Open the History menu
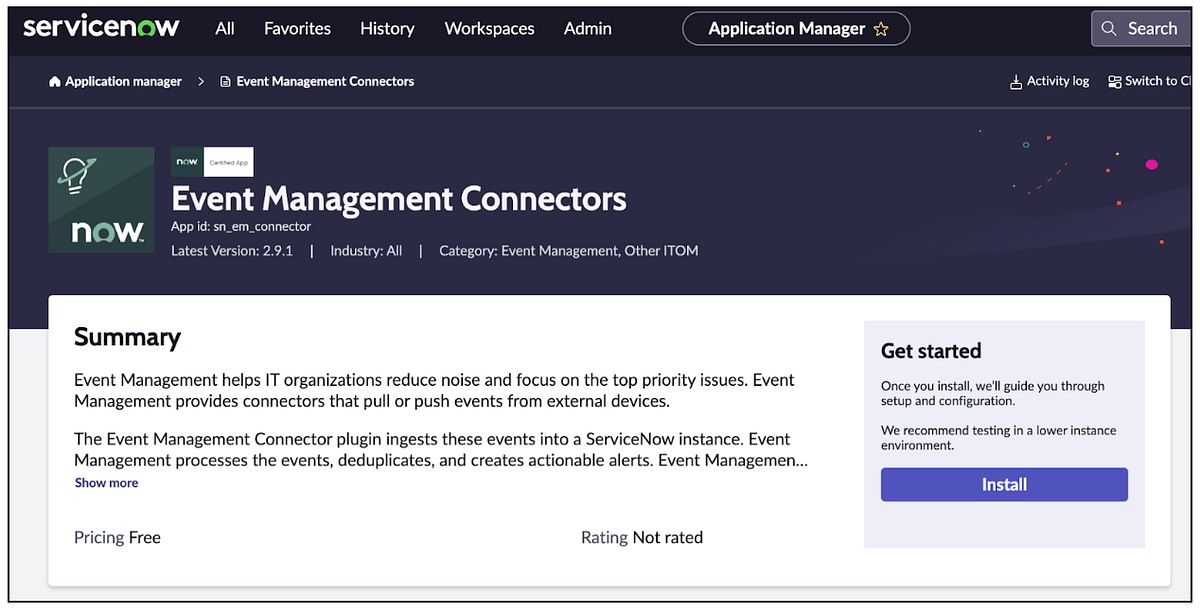This screenshot has width=1200, height=609. (x=387, y=28)
